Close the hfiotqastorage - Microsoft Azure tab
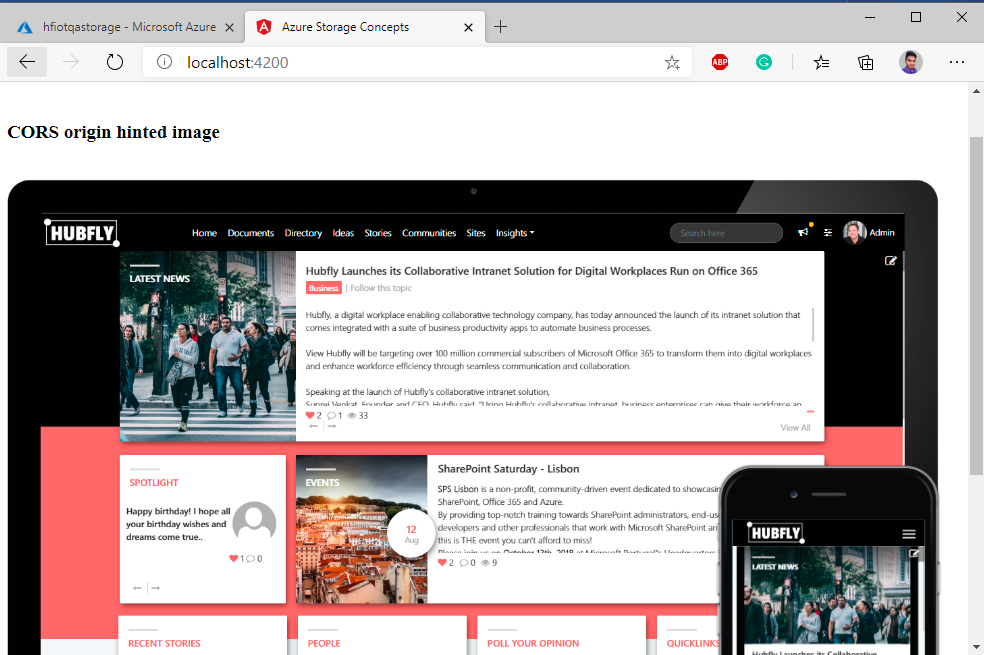The height and width of the screenshot is (655, 984). (x=229, y=27)
